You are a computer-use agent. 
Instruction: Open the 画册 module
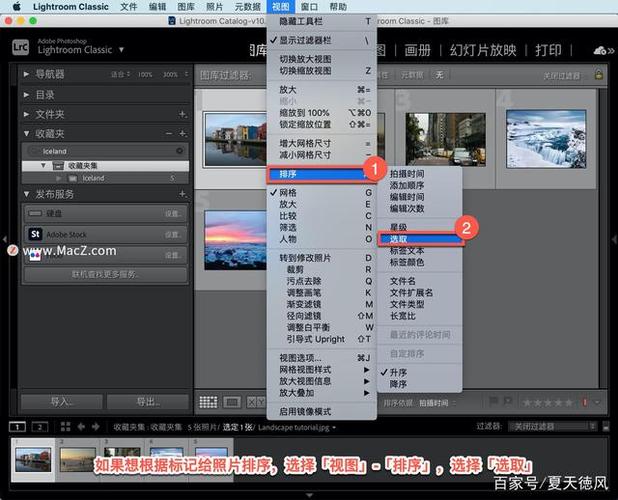417,50
